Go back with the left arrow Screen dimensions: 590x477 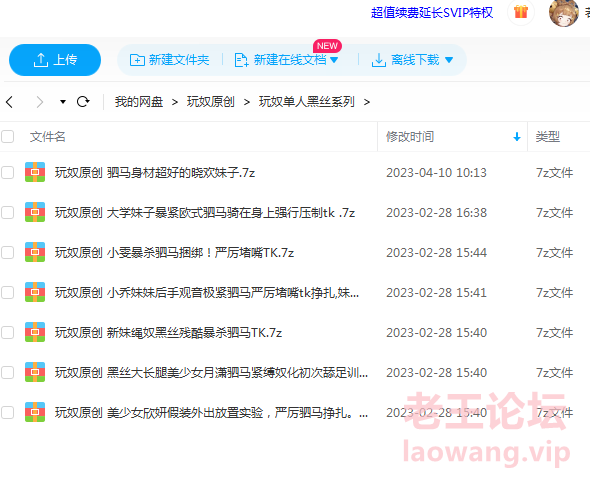(10, 102)
